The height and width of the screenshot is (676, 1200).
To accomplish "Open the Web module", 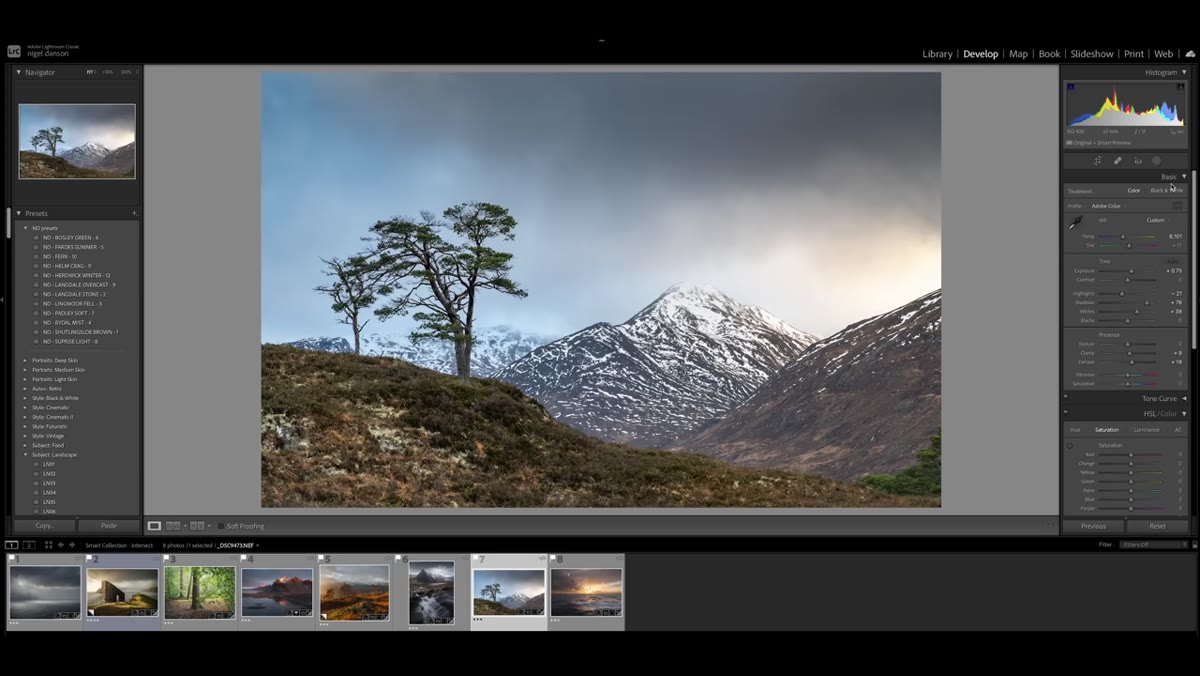I will (x=1164, y=54).
